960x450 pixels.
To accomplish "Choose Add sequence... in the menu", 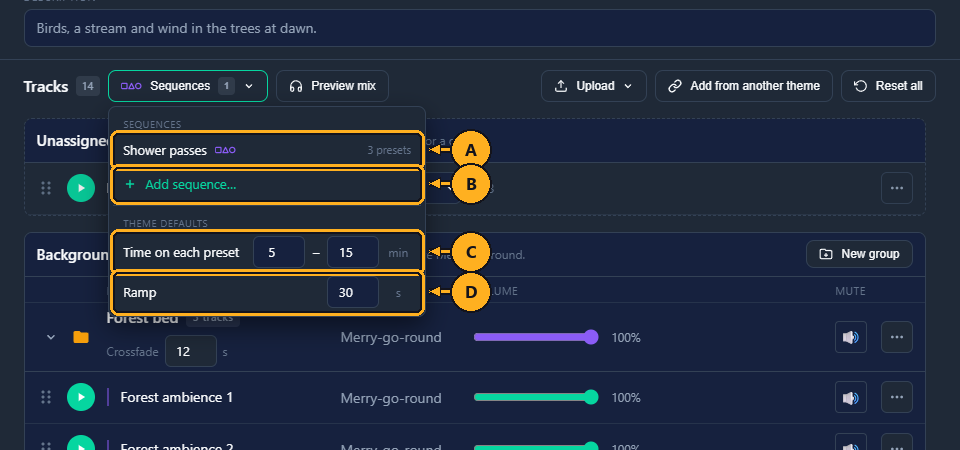I will click(267, 184).
